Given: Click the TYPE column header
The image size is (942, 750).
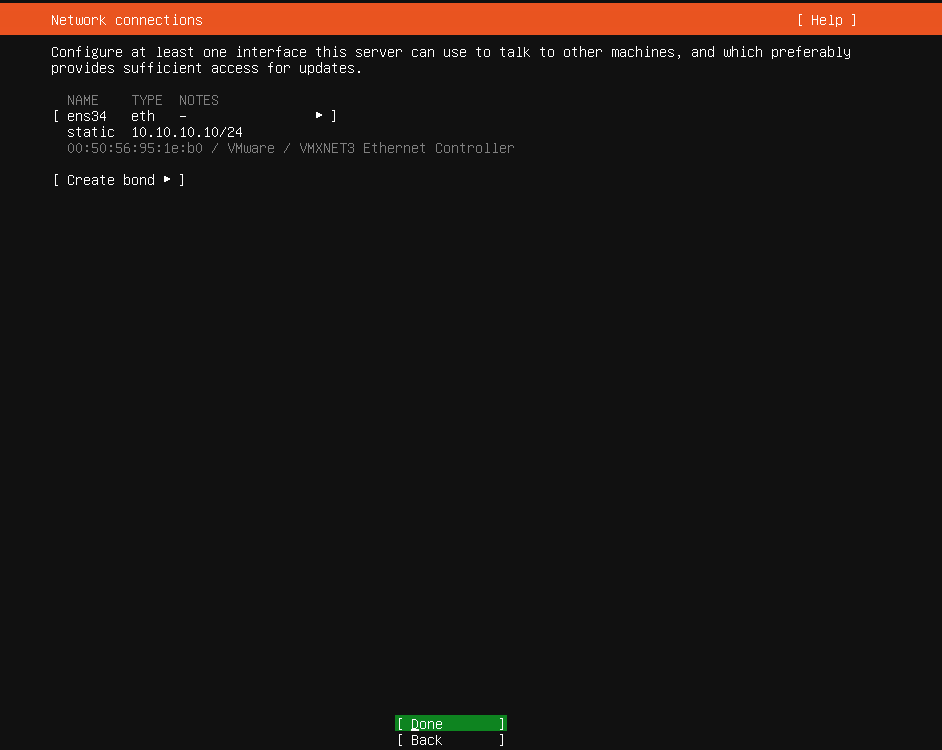Looking at the screenshot, I should click(146, 100).
